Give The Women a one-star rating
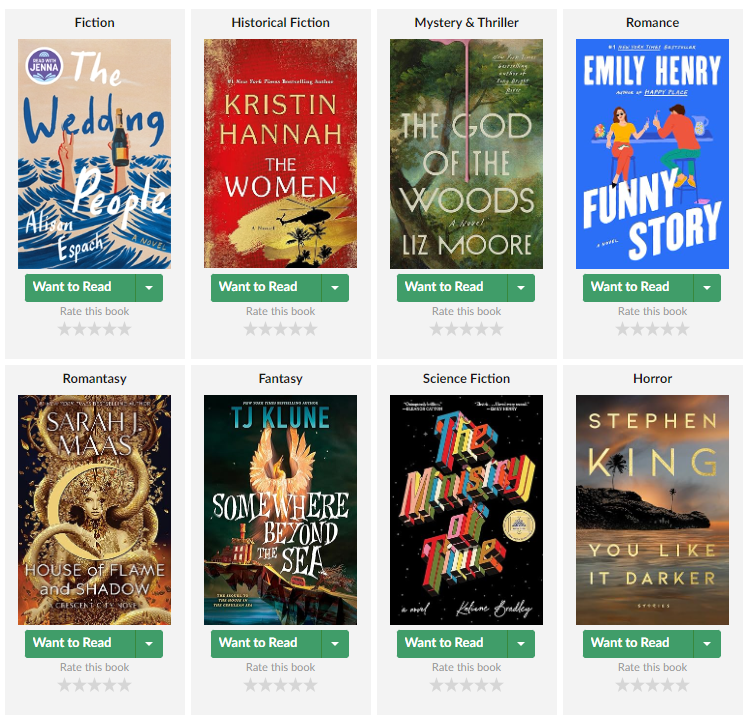The image size is (751, 718). (250, 329)
